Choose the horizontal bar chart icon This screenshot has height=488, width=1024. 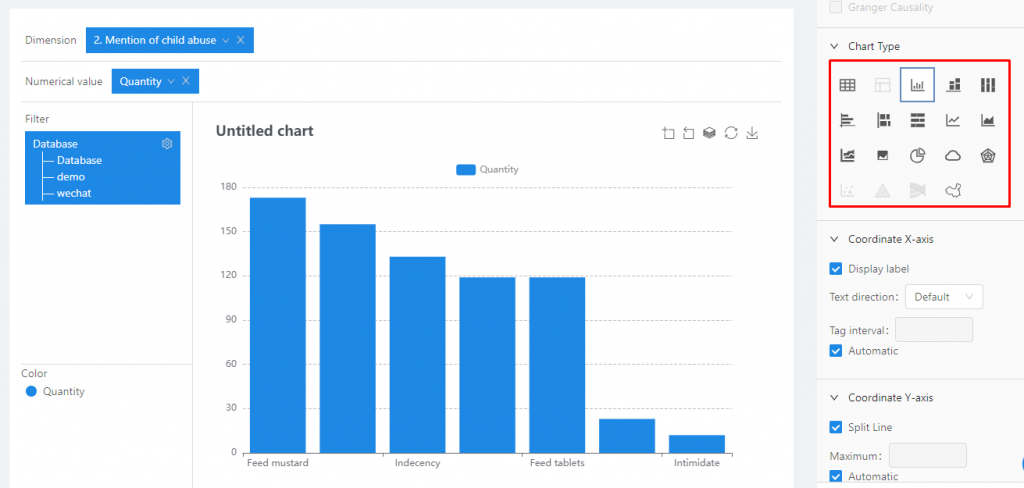click(847, 121)
